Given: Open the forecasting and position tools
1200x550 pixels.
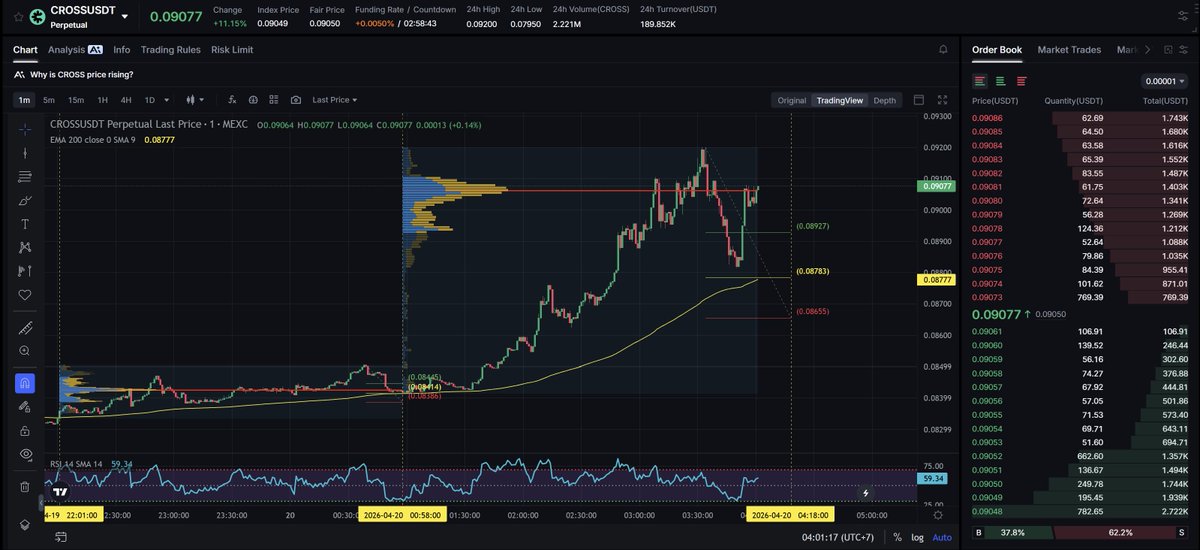Looking at the screenshot, I should click(x=24, y=271).
